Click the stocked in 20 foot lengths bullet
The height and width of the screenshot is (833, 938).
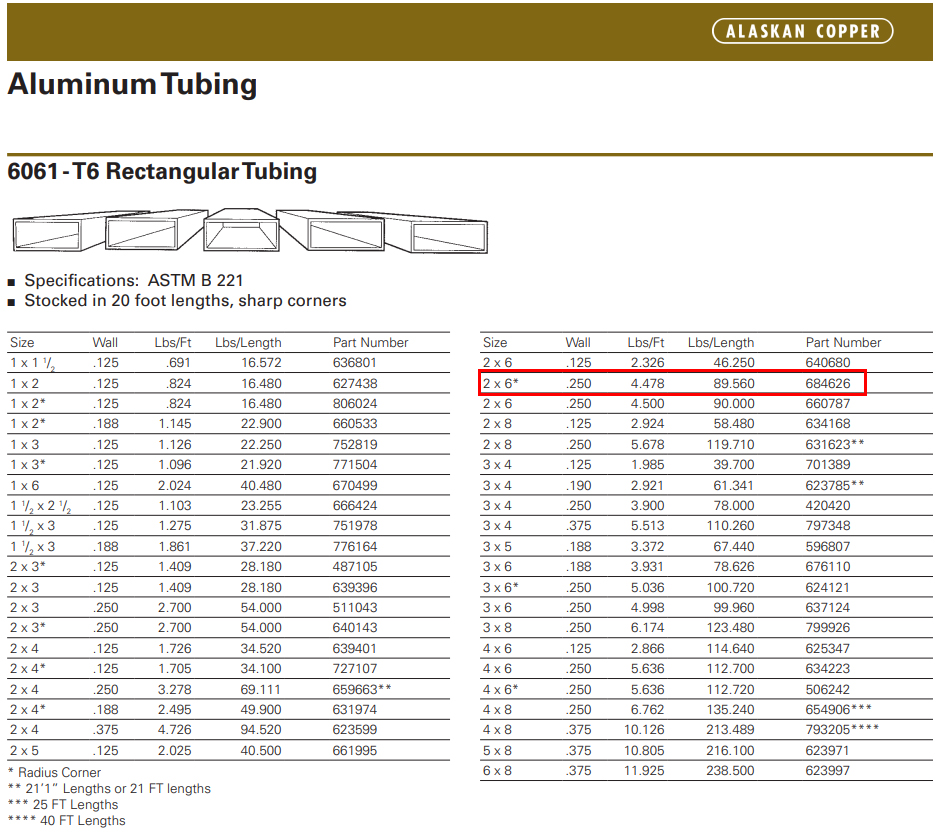click(x=185, y=301)
